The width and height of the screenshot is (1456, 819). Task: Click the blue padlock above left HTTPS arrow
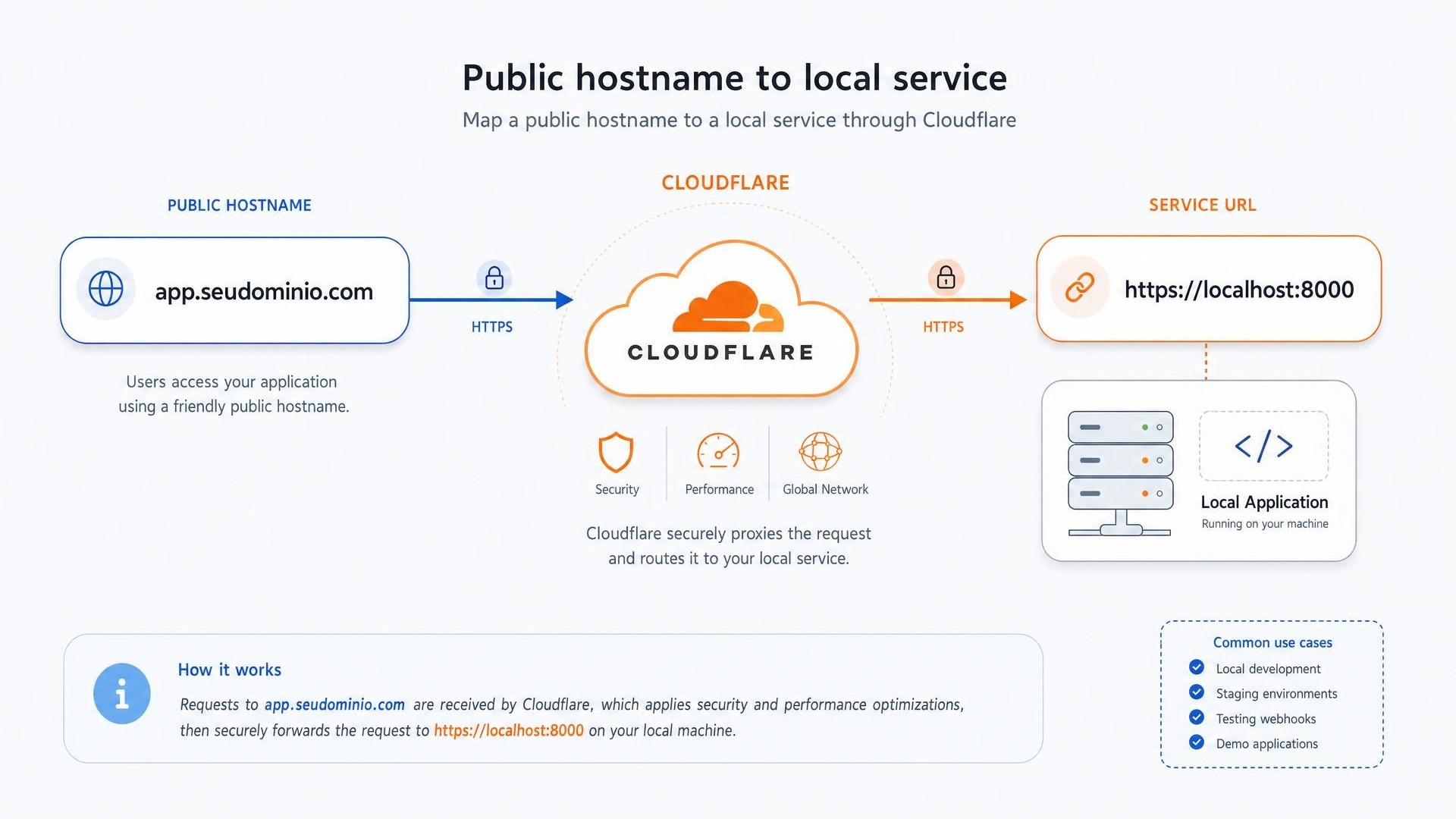point(494,278)
